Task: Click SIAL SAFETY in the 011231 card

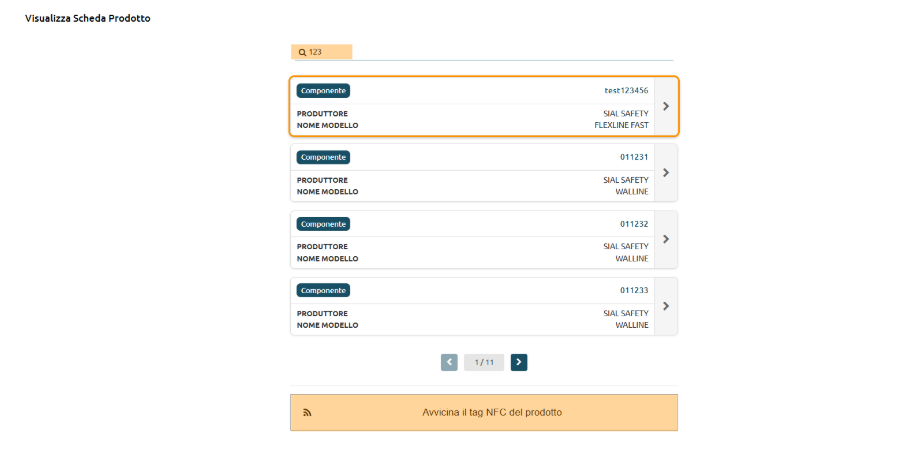Action: point(626,180)
